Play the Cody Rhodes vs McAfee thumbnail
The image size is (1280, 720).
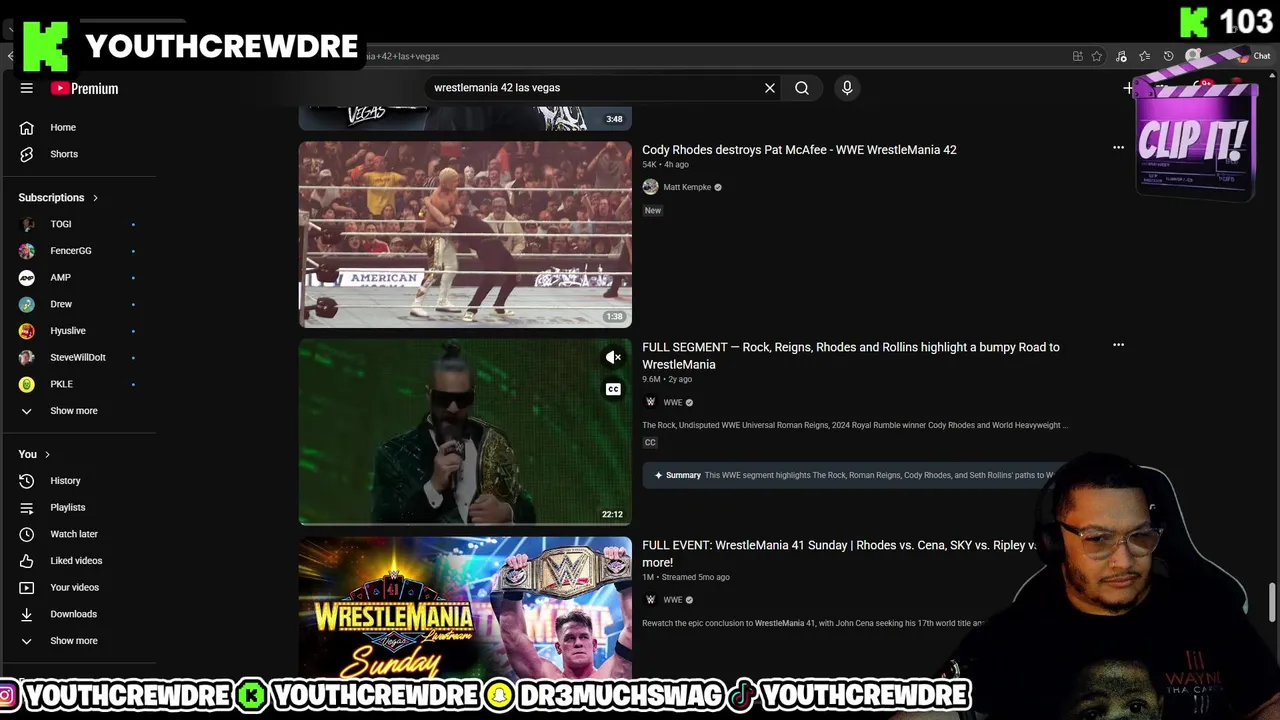tap(465, 234)
